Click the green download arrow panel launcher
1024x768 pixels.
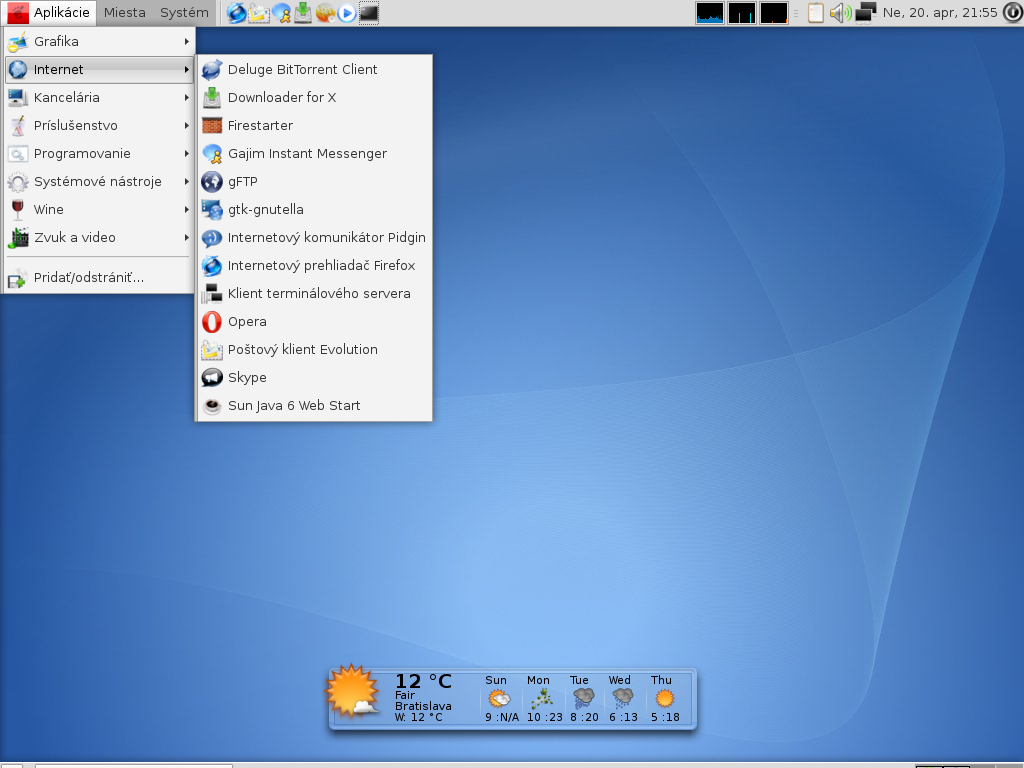[303, 13]
